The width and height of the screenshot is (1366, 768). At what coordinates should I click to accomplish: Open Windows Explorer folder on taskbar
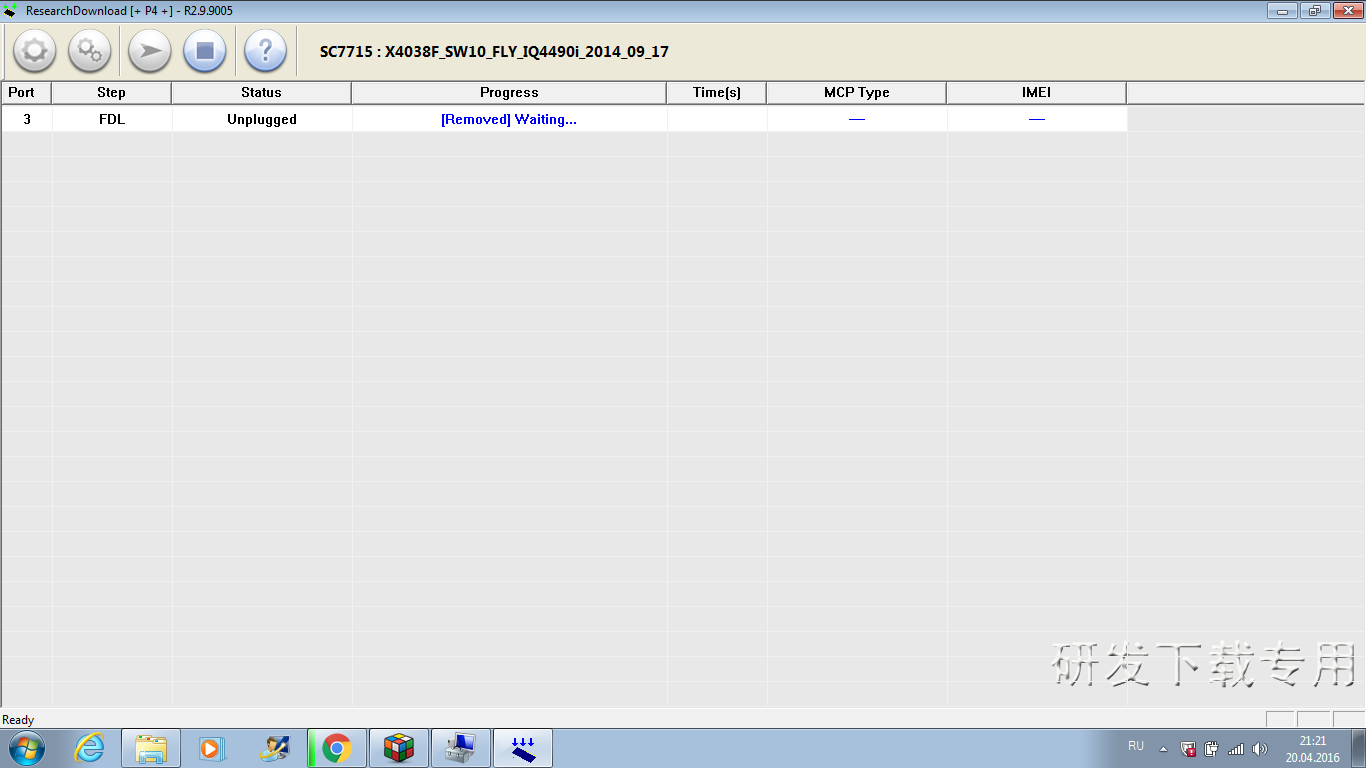pos(151,748)
